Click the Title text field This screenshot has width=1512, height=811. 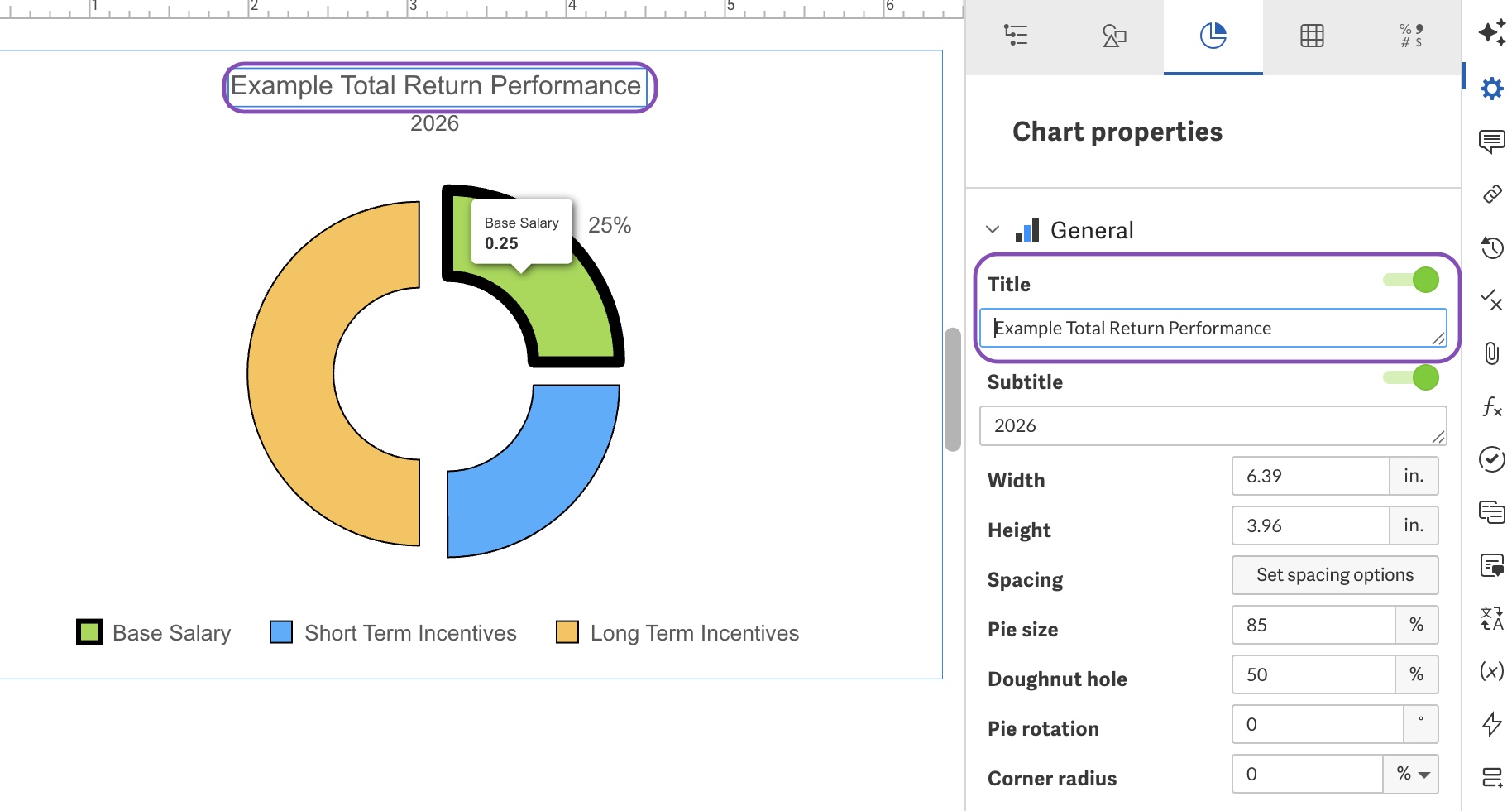(1213, 328)
